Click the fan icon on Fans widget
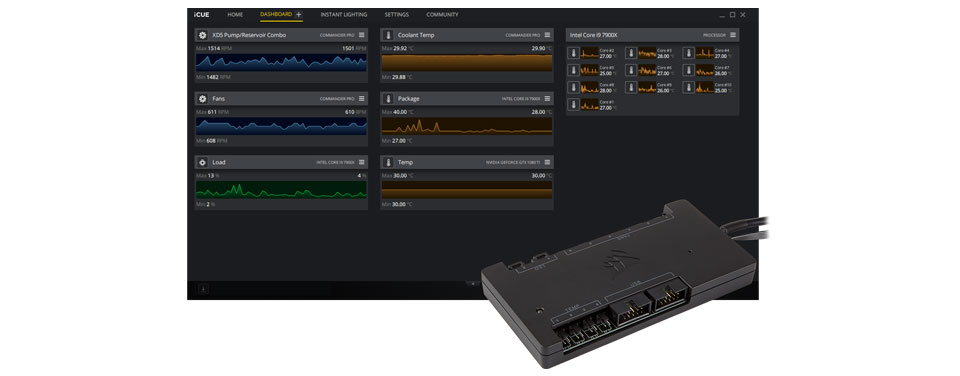960x376 pixels. click(203, 99)
